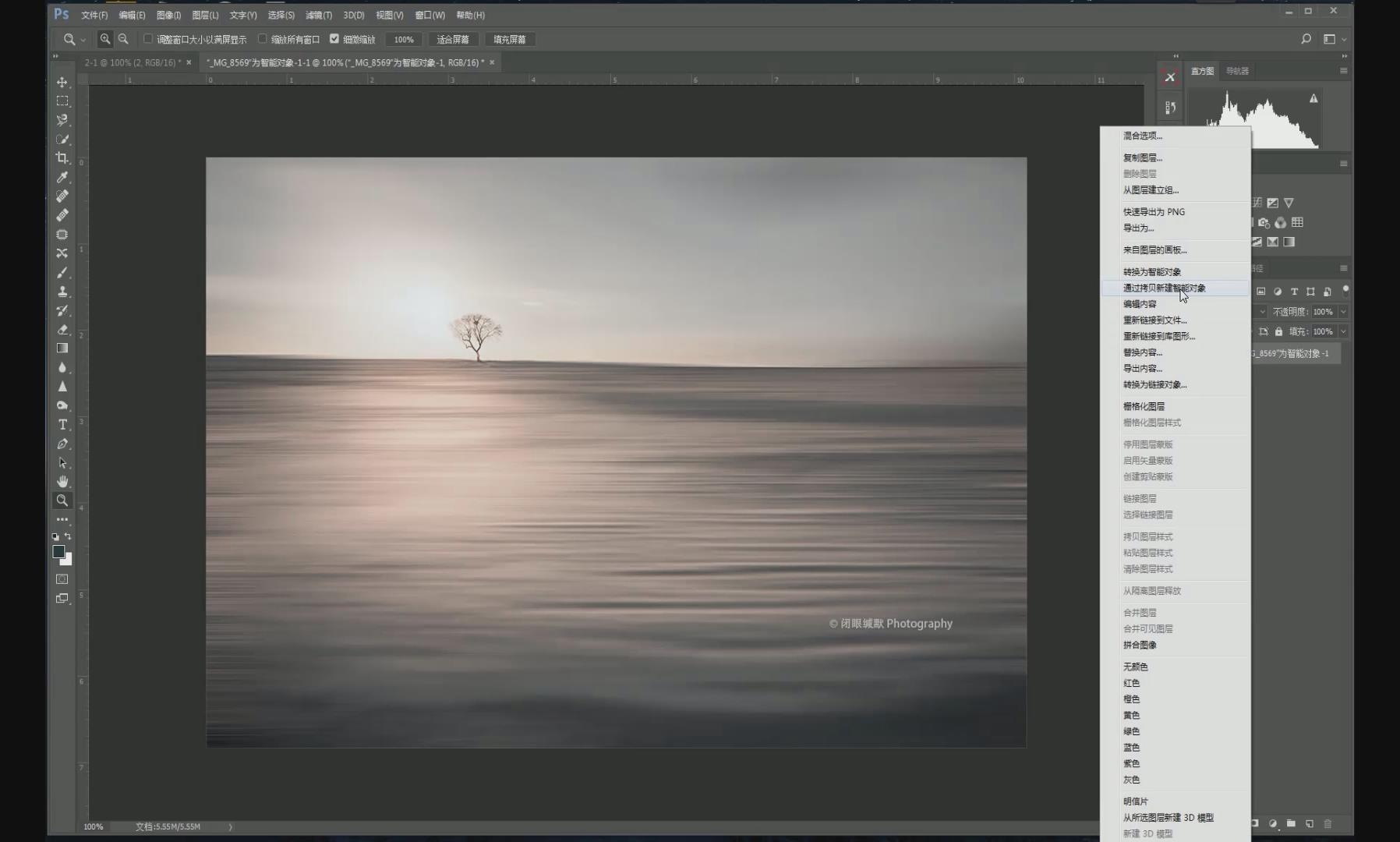Select the Eyedropper tool
This screenshot has height=842, width=1400.
[62, 177]
